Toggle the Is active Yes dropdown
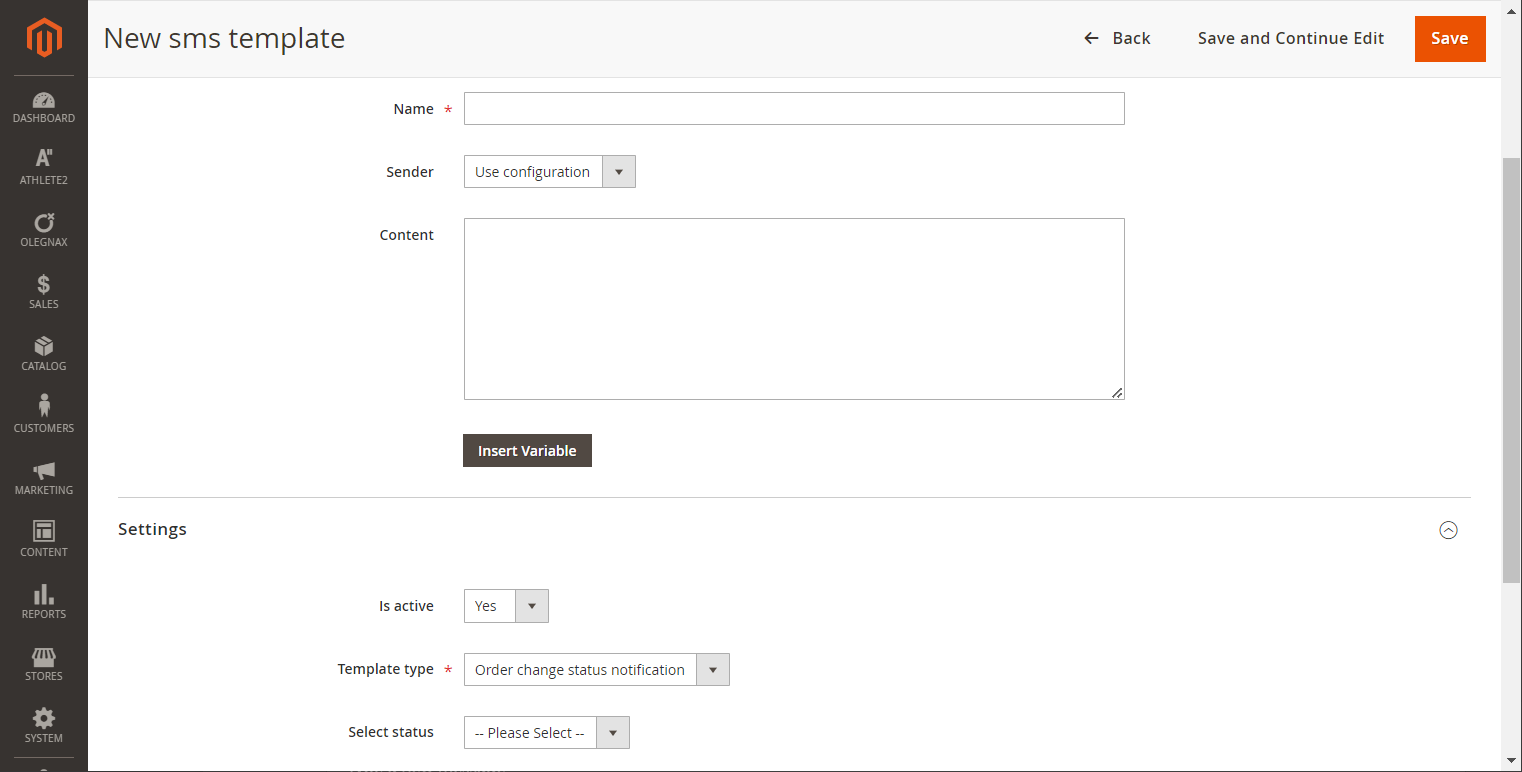The height and width of the screenshot is (772, 1522). coord(506,606)
